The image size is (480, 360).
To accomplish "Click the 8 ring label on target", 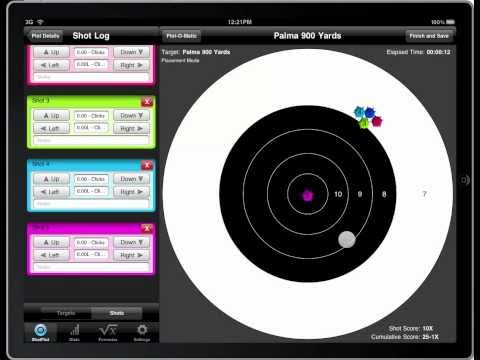I will tap(384, 194).
